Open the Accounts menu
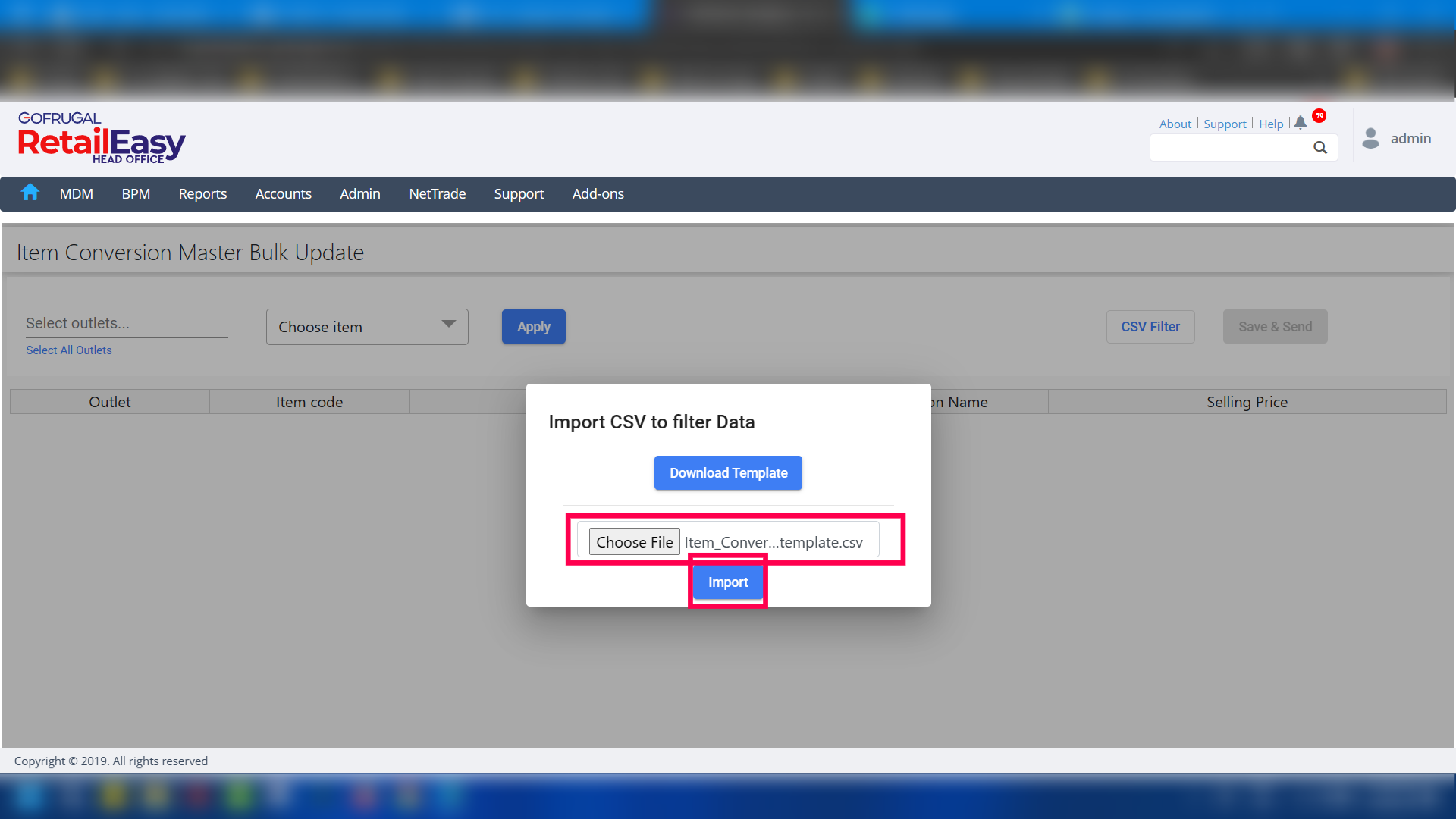 [283, 194]
